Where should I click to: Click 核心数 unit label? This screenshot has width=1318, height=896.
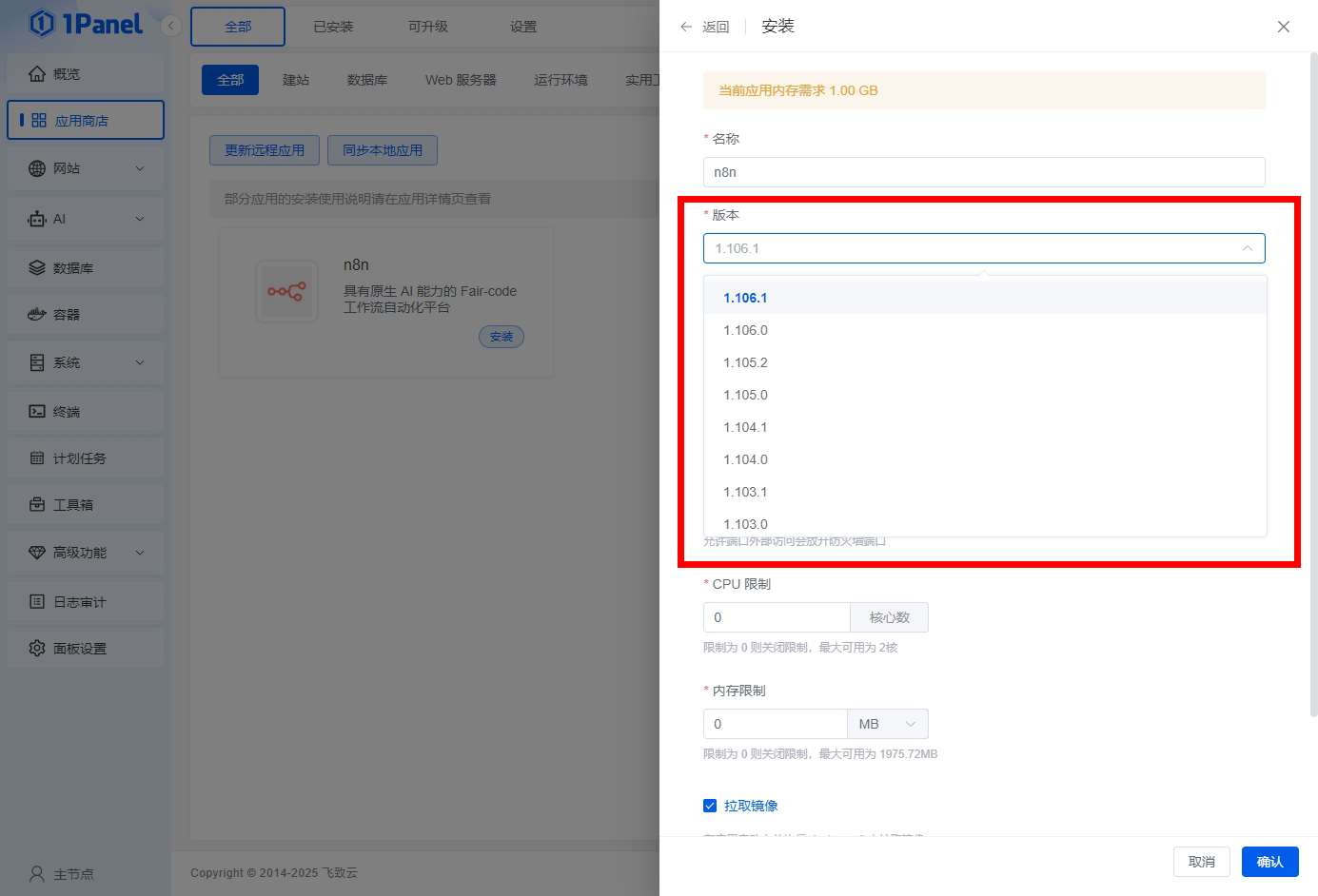click(890, 617)
